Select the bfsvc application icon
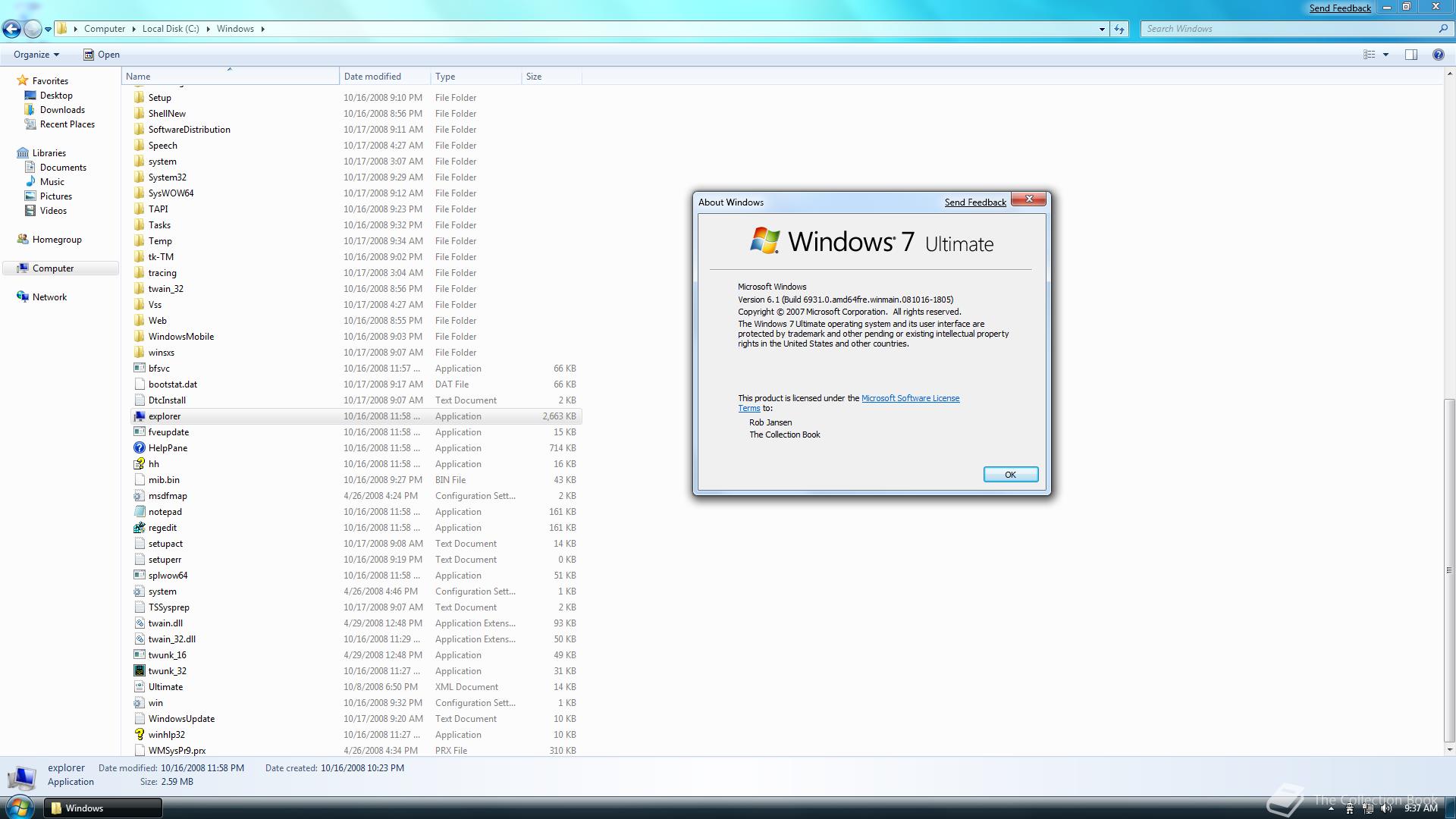 139,369
